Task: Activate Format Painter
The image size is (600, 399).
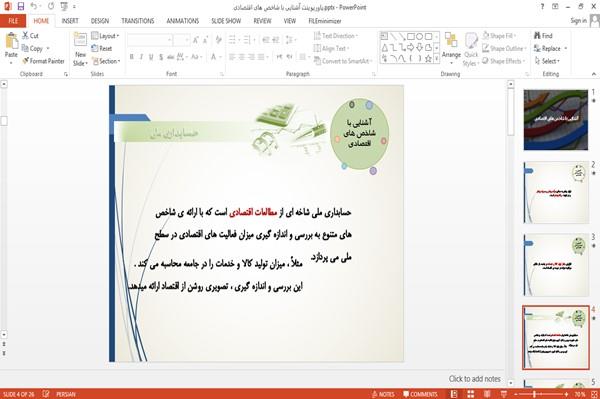Action: (x=43, y=61)
